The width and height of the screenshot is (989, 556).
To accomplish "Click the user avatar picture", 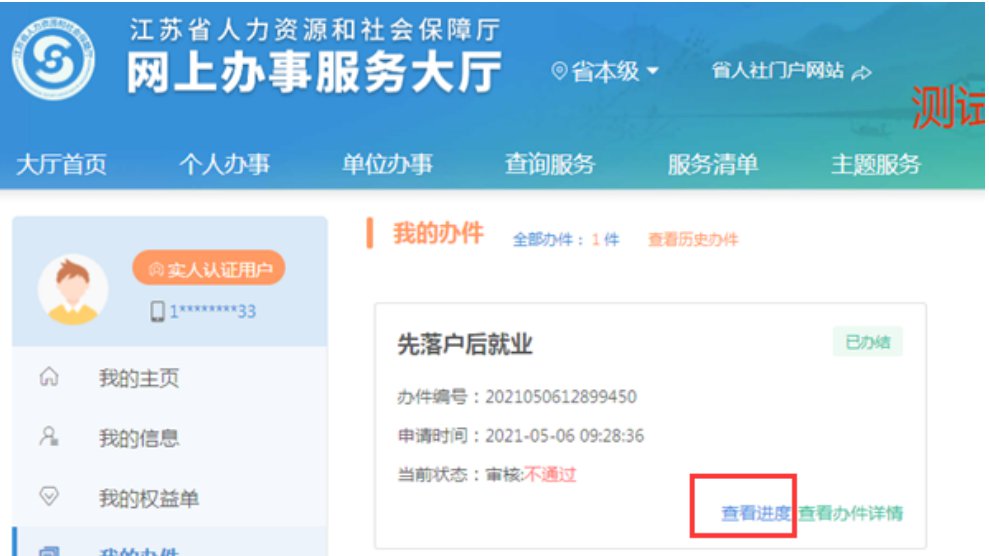I will point(73,289).
